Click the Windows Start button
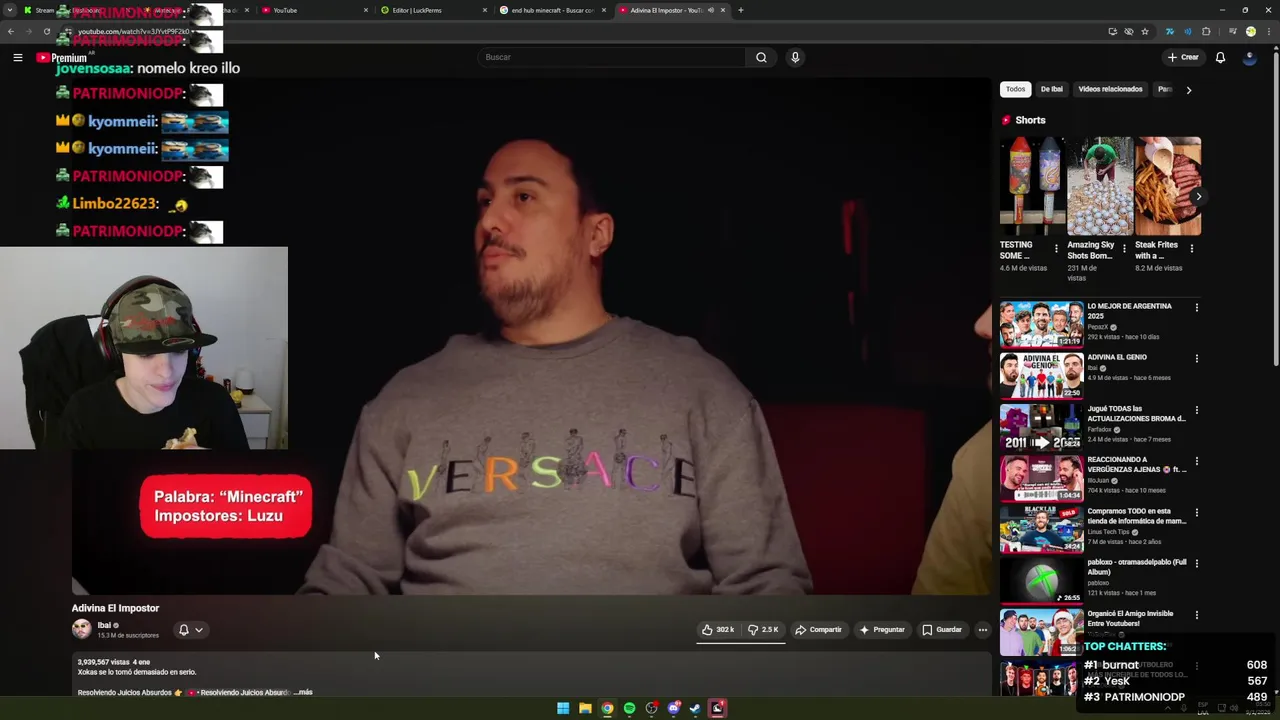The height and width of the screenshot is (720, 1280). [x=563, y=708]
